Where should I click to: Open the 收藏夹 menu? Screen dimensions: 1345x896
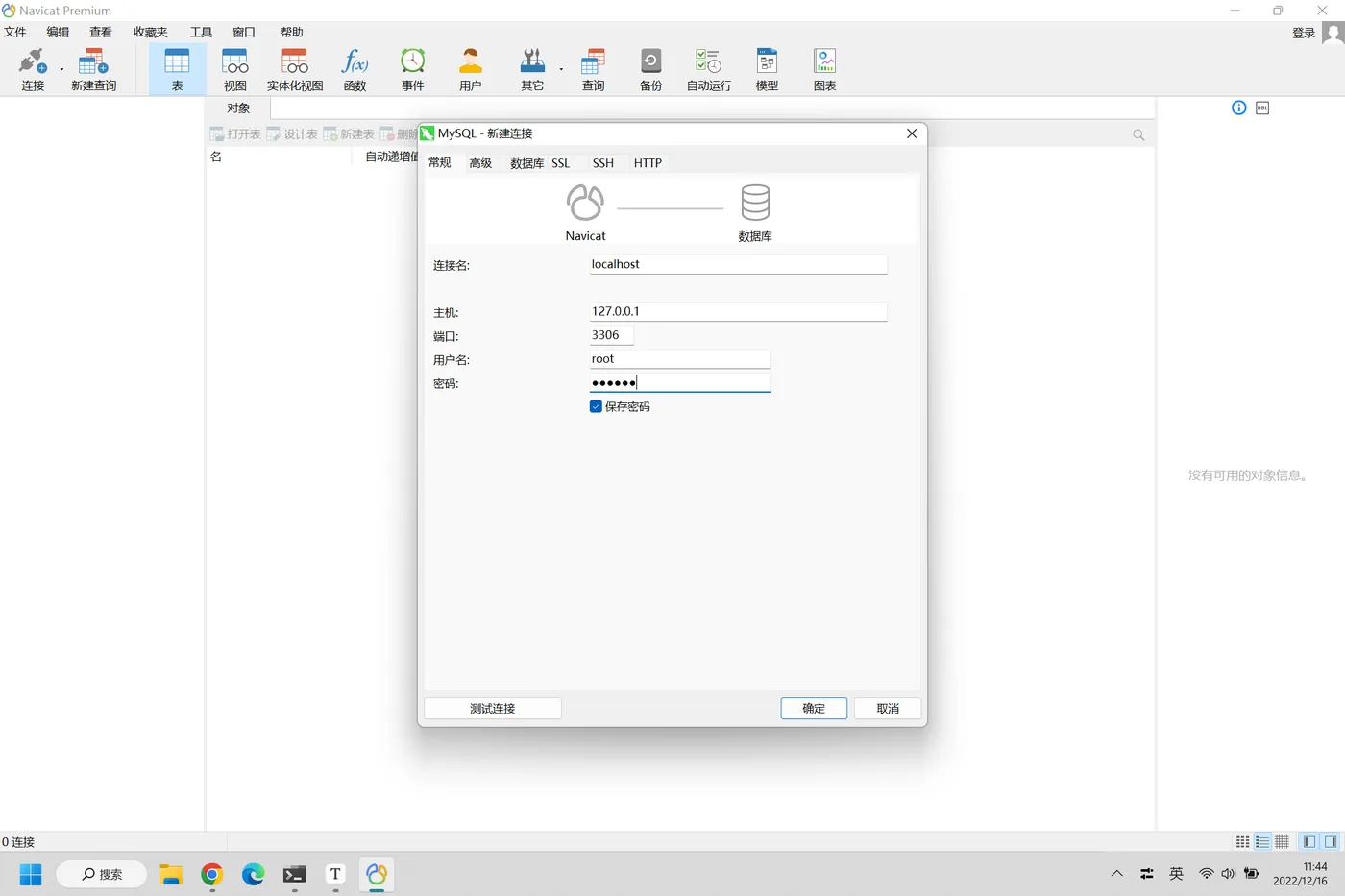click(x=151, y=33)
